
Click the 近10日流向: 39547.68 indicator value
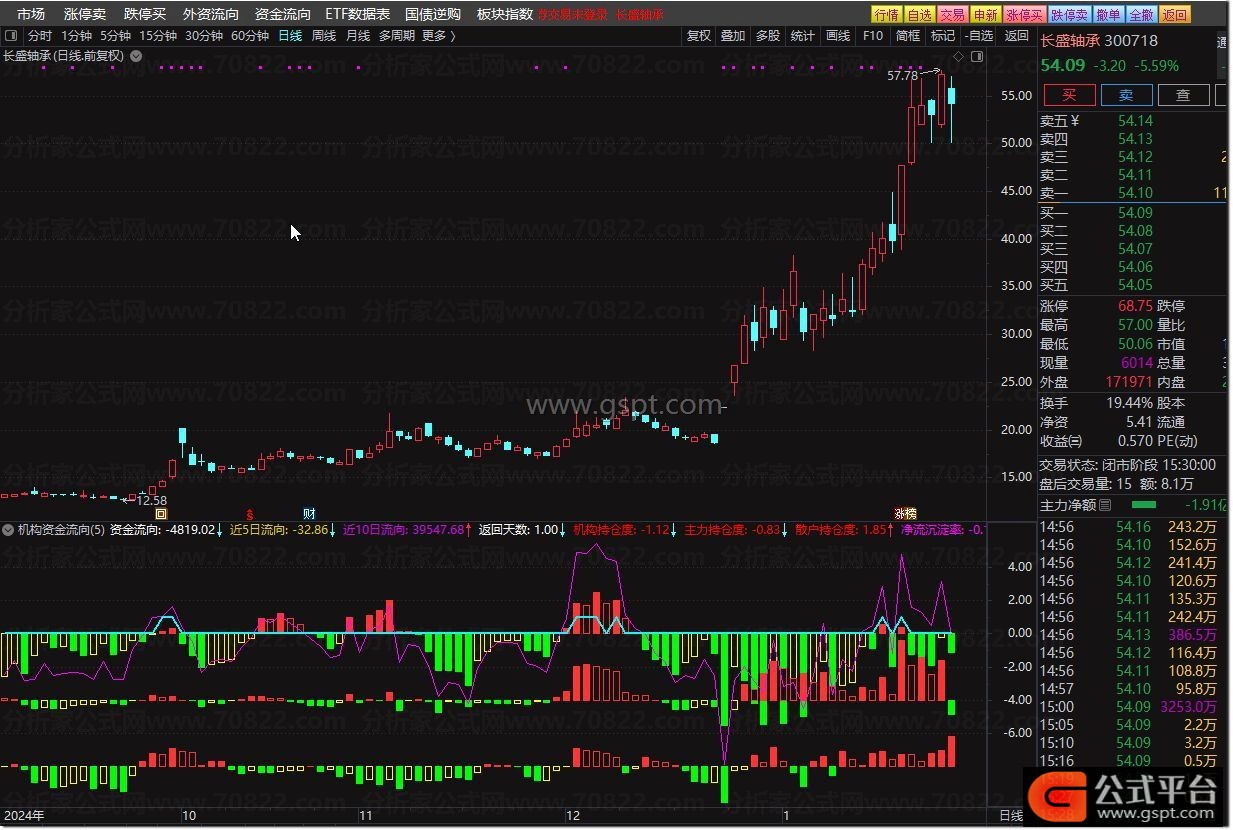[404, 530]
